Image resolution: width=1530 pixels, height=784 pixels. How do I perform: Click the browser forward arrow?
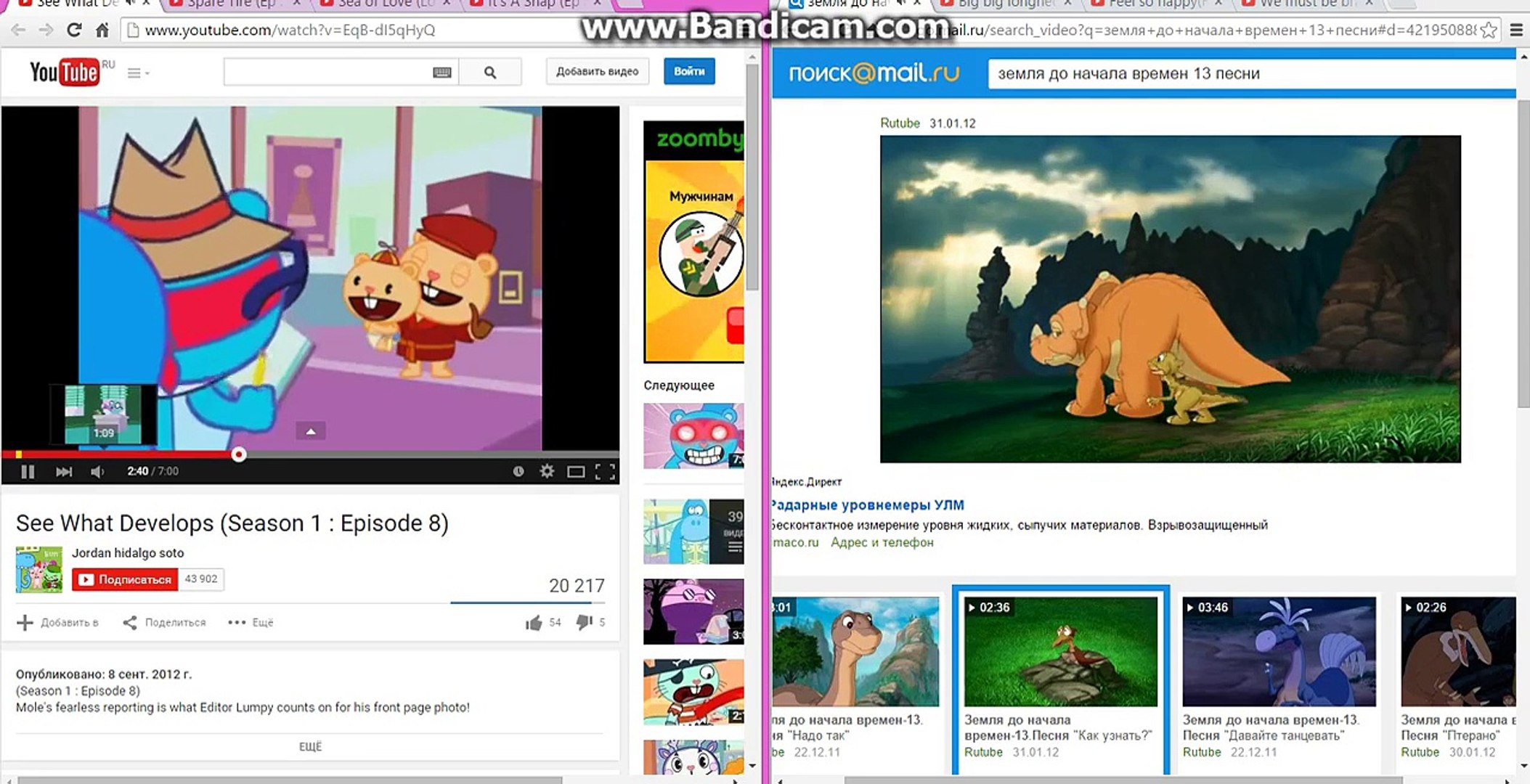click(46, 30)
